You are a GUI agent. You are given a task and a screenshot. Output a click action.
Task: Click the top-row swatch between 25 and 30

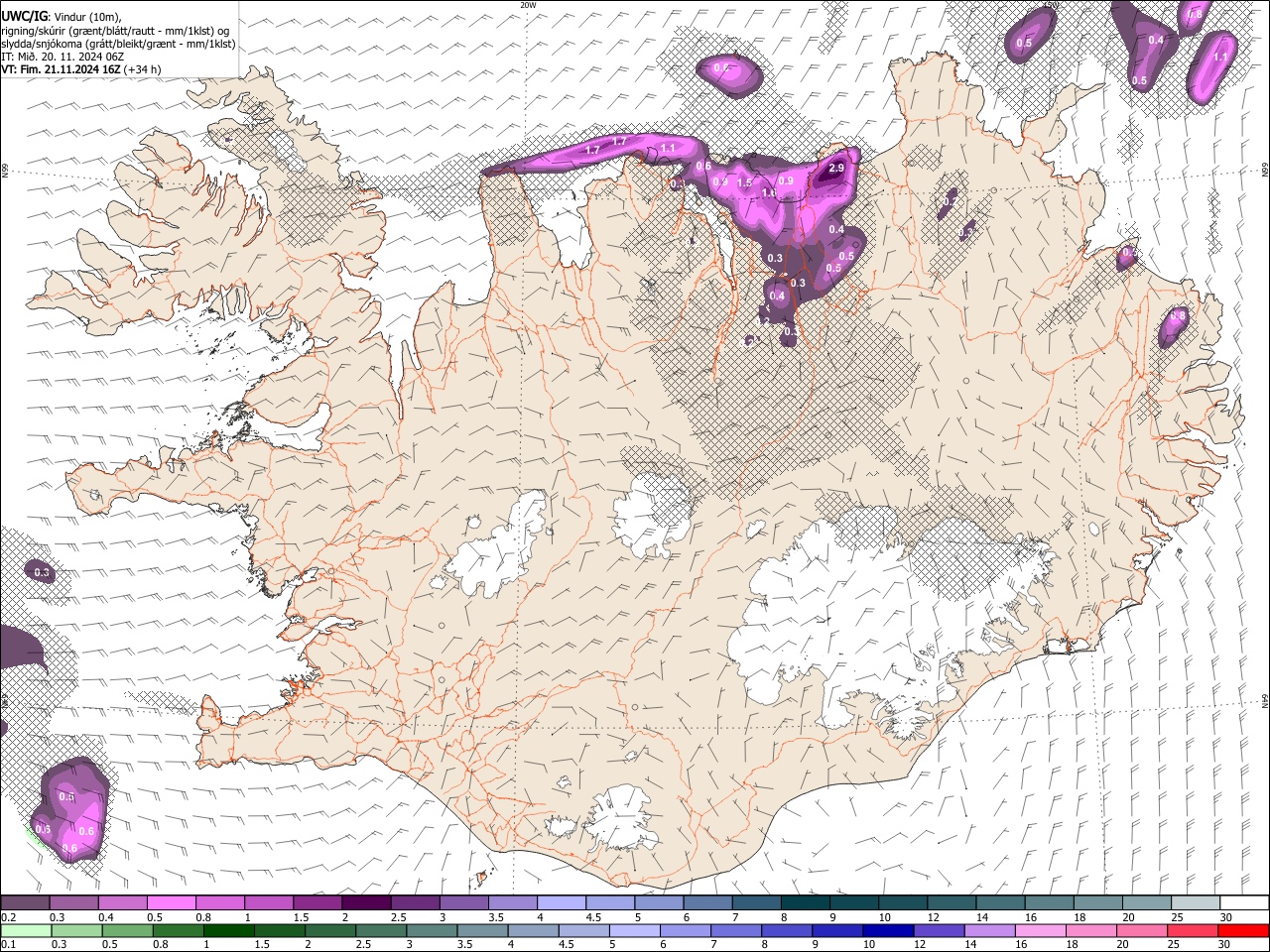tap(1197, 902)
